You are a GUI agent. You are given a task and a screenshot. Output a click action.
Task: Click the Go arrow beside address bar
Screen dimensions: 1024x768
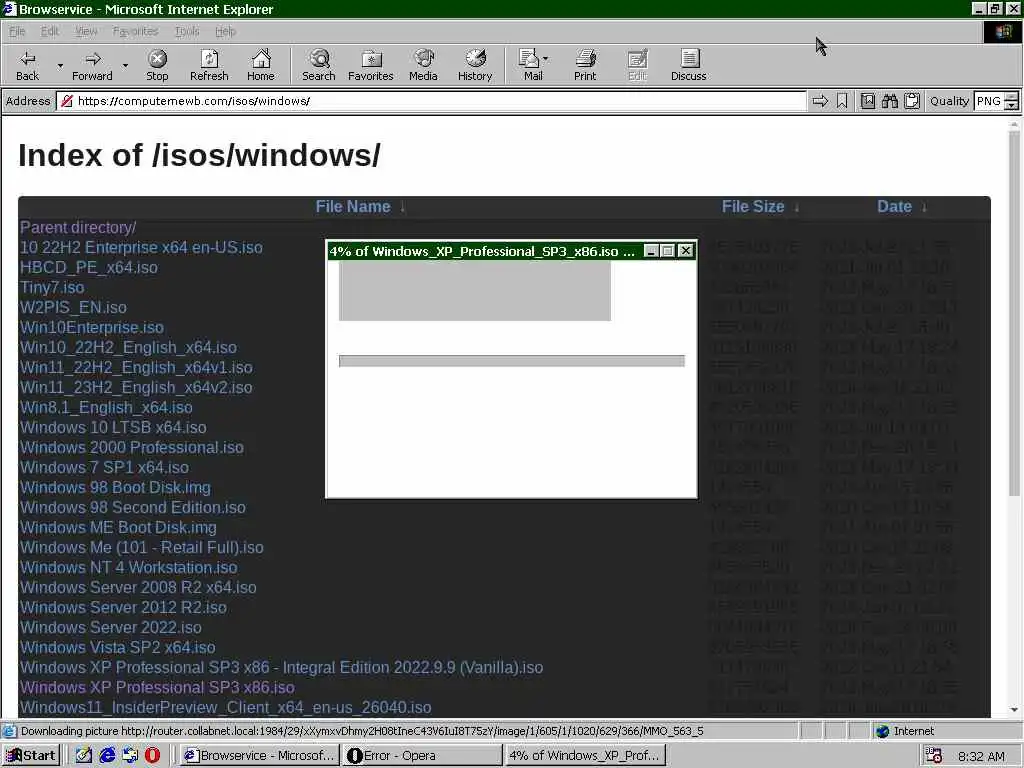pos(820,101)
